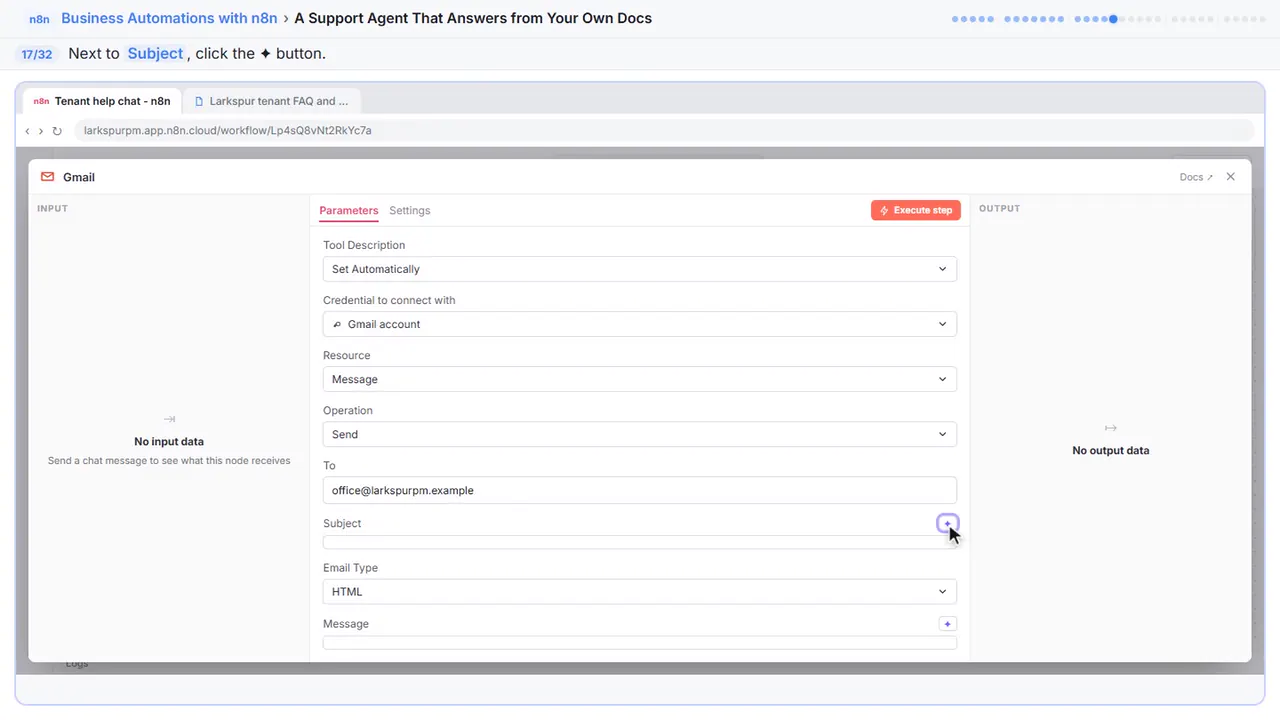
Task: Click the browser forward arrow
Action: point(41,131)
